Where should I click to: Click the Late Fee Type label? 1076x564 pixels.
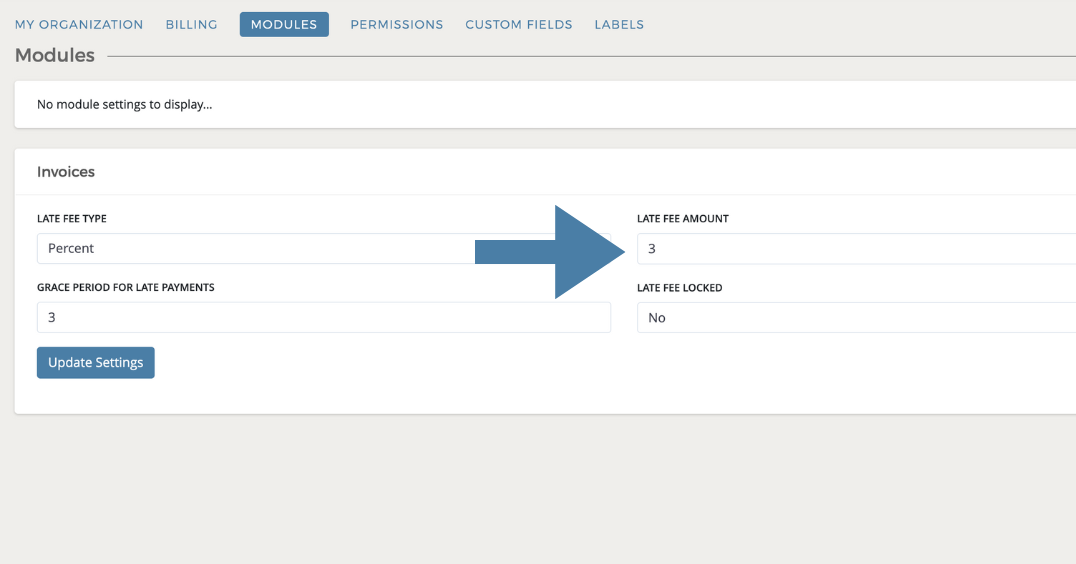(x=72, y=218)
